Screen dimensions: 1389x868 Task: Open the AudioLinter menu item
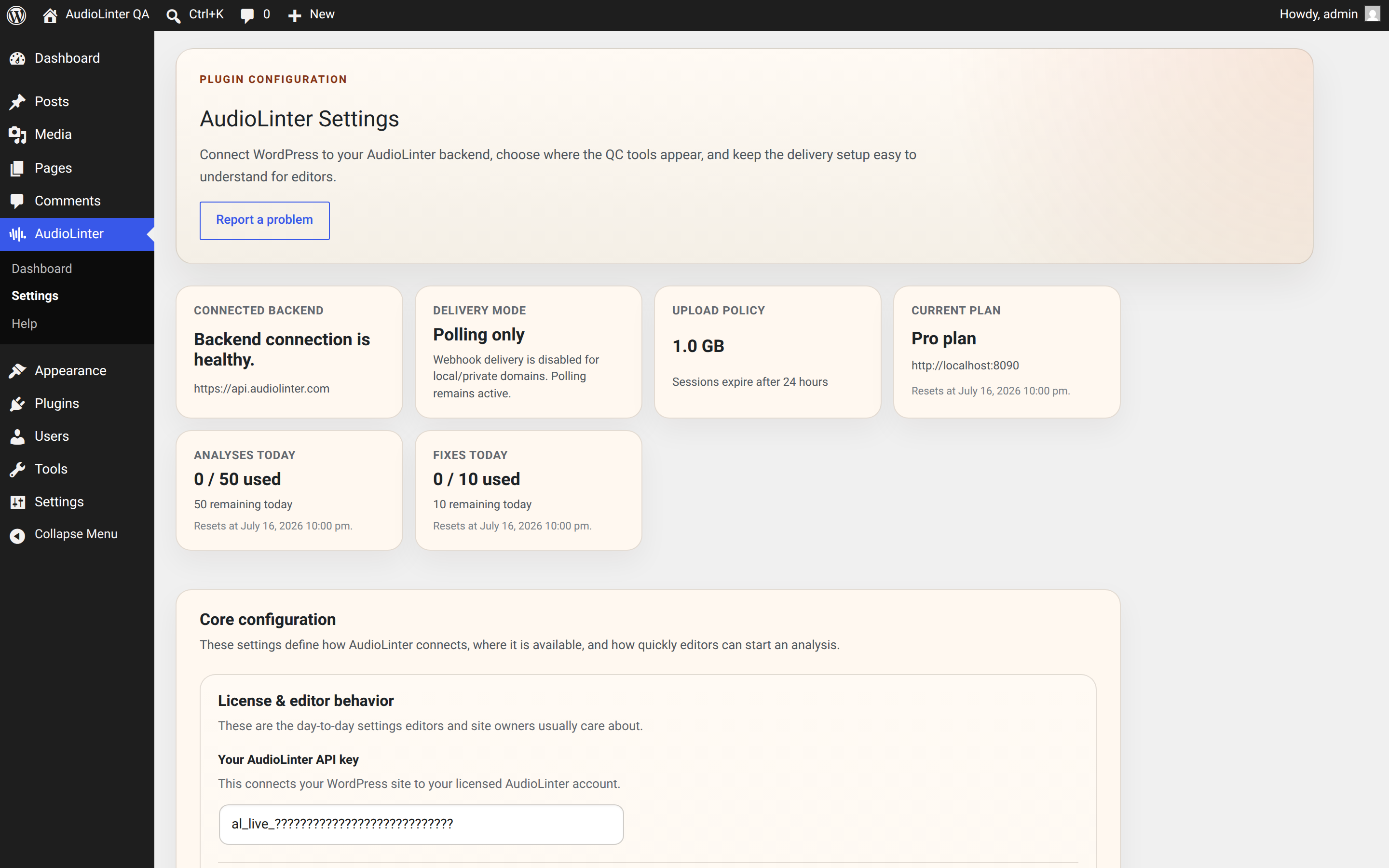tap(77, 234)
